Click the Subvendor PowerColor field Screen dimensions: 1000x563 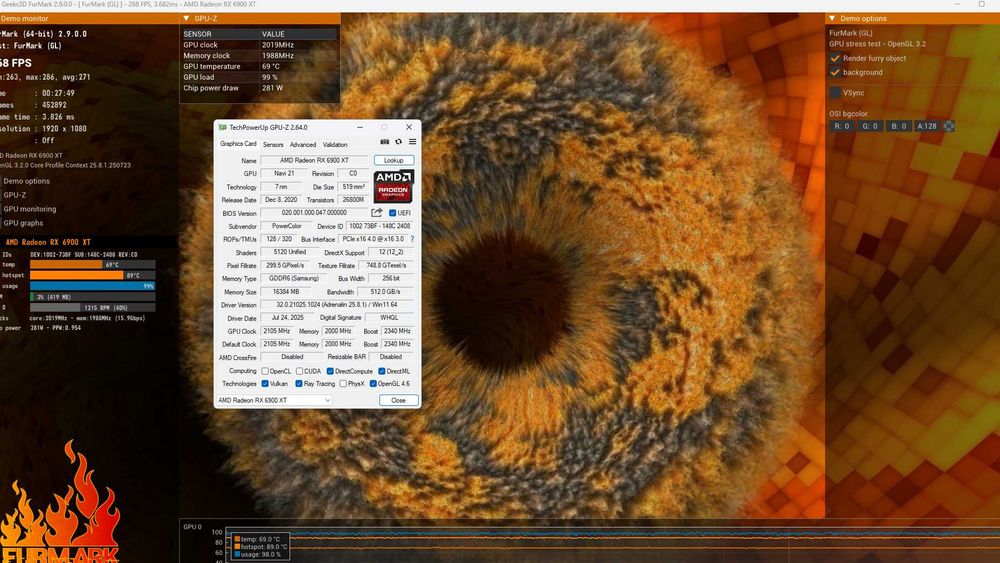pos(286,226)
